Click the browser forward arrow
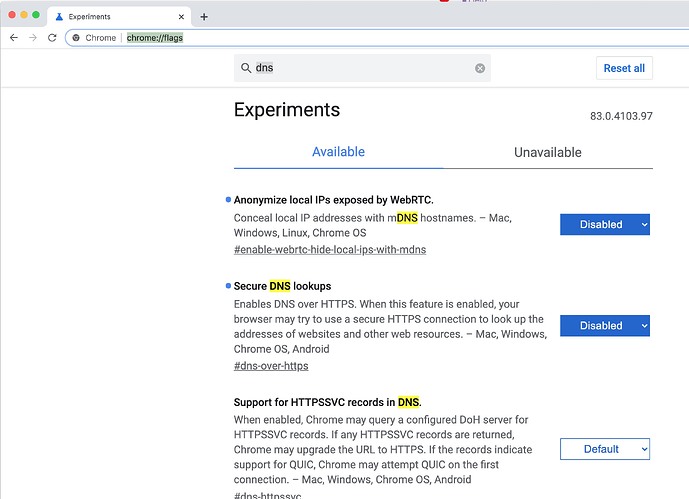This screenshot has width=689, height=499. tap(33, 38)
